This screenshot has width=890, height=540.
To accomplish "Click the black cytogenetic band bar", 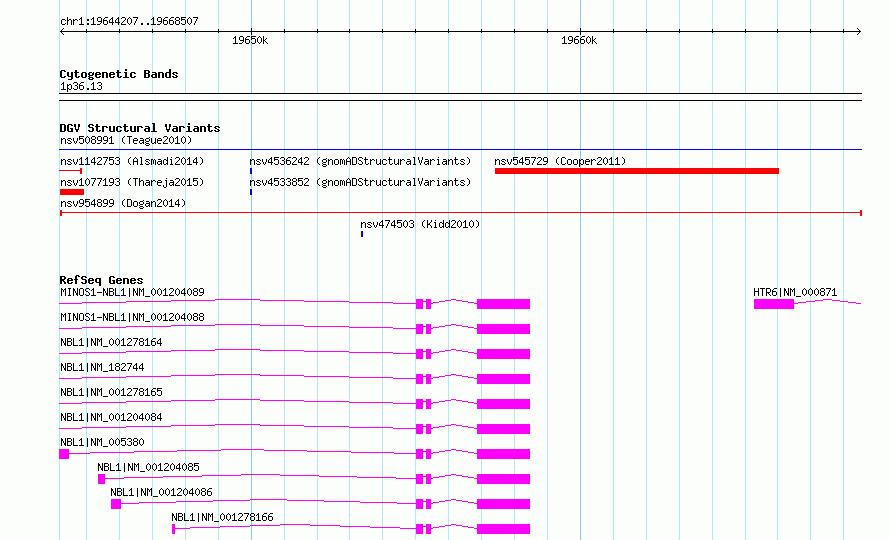I will (x=461, y=97).
